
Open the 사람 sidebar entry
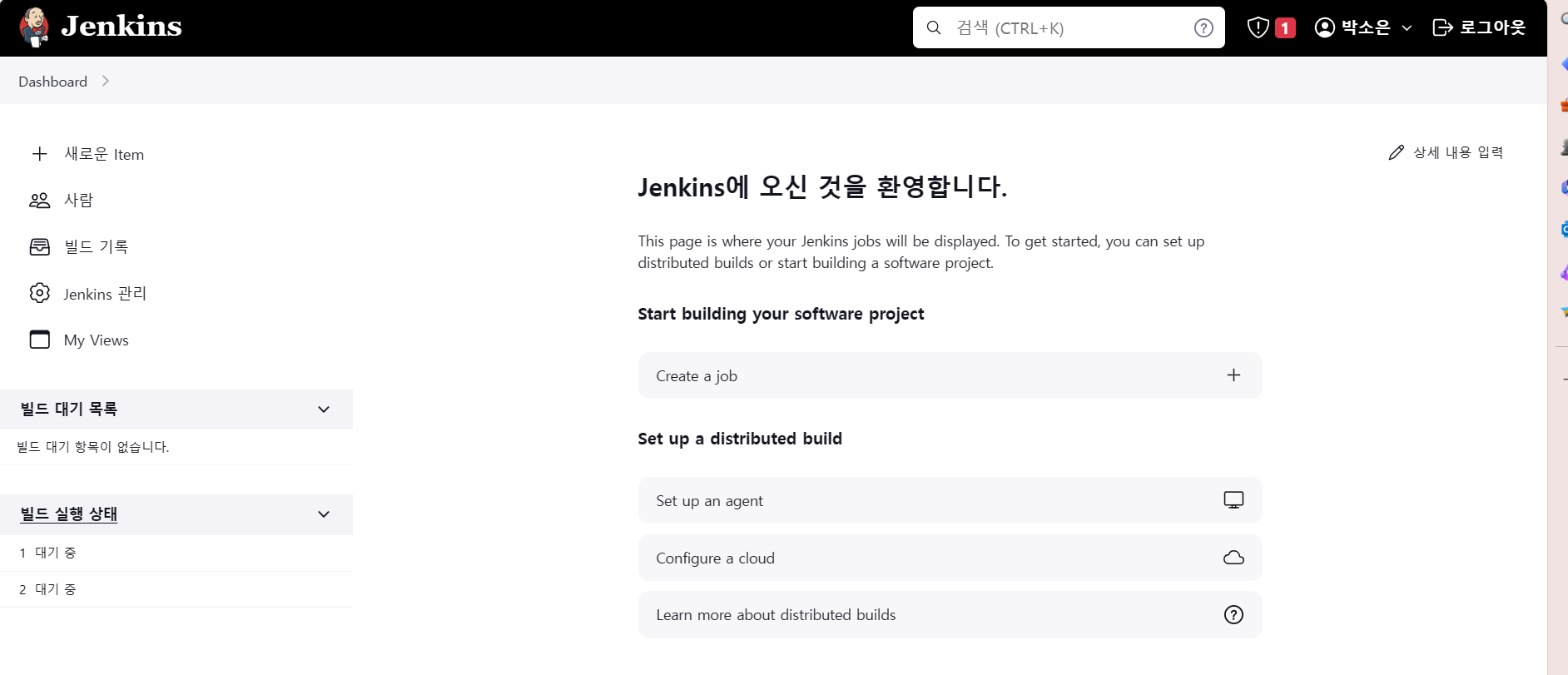point(78,201)
